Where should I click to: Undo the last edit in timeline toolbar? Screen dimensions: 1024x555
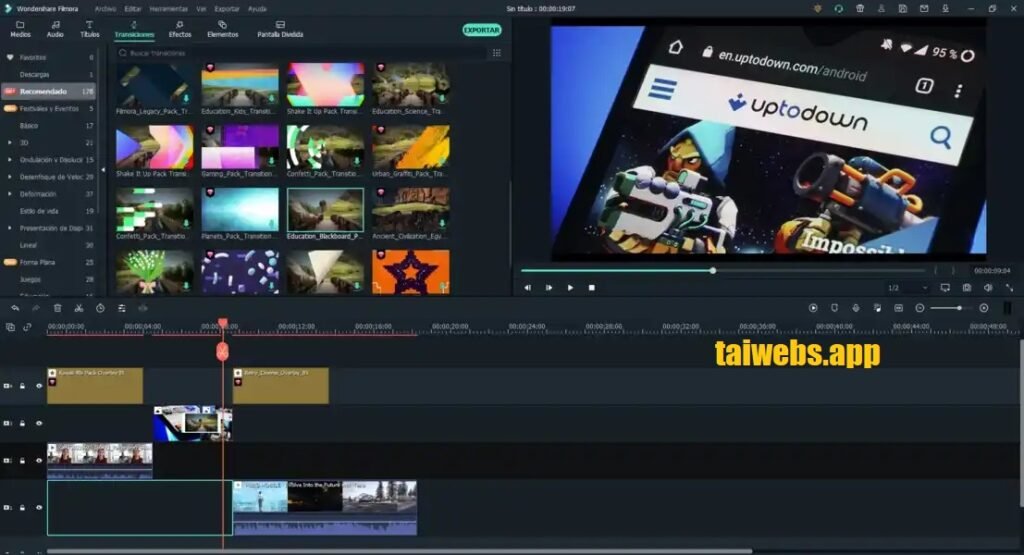point(14,308)
